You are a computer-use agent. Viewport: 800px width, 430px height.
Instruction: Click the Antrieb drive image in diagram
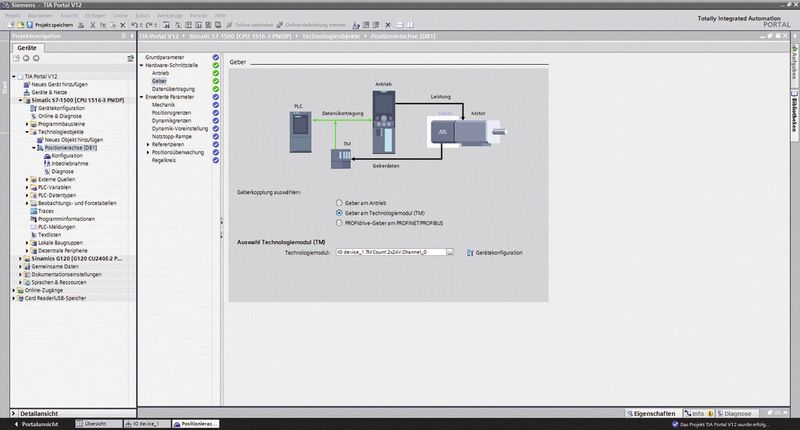point(384,122)
